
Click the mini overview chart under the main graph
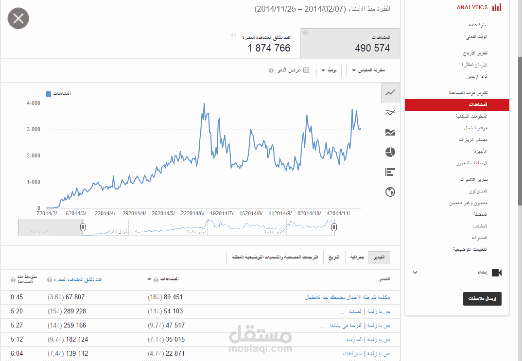point(177,227)
